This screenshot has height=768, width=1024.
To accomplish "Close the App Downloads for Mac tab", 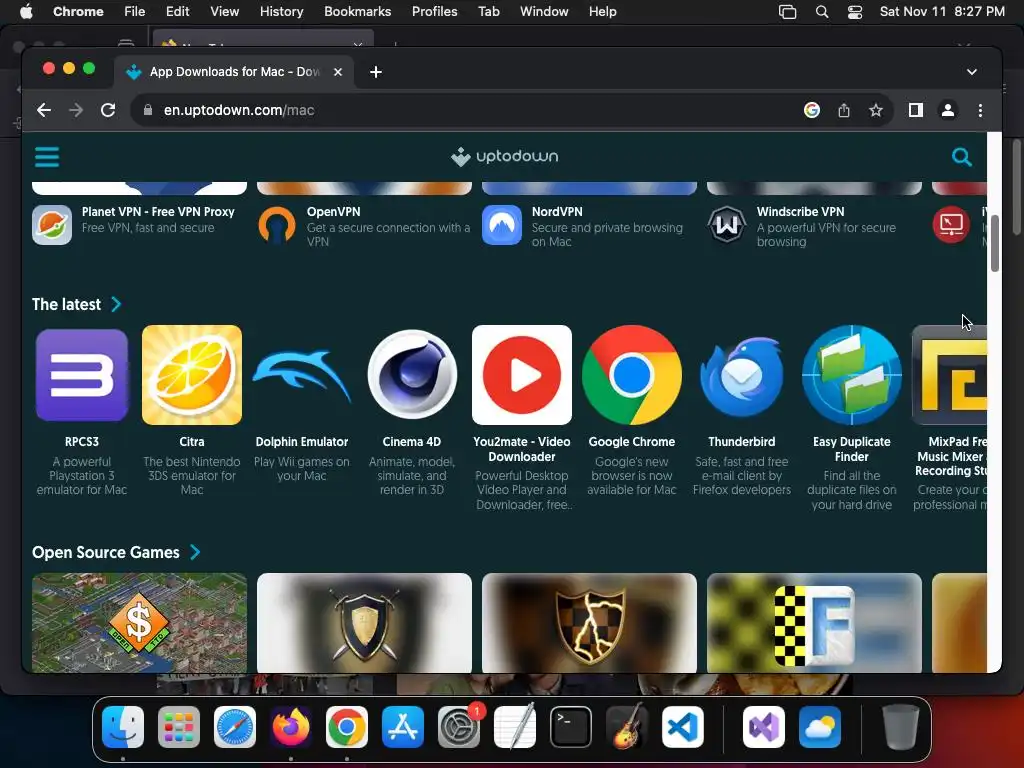I will (338, 72).
